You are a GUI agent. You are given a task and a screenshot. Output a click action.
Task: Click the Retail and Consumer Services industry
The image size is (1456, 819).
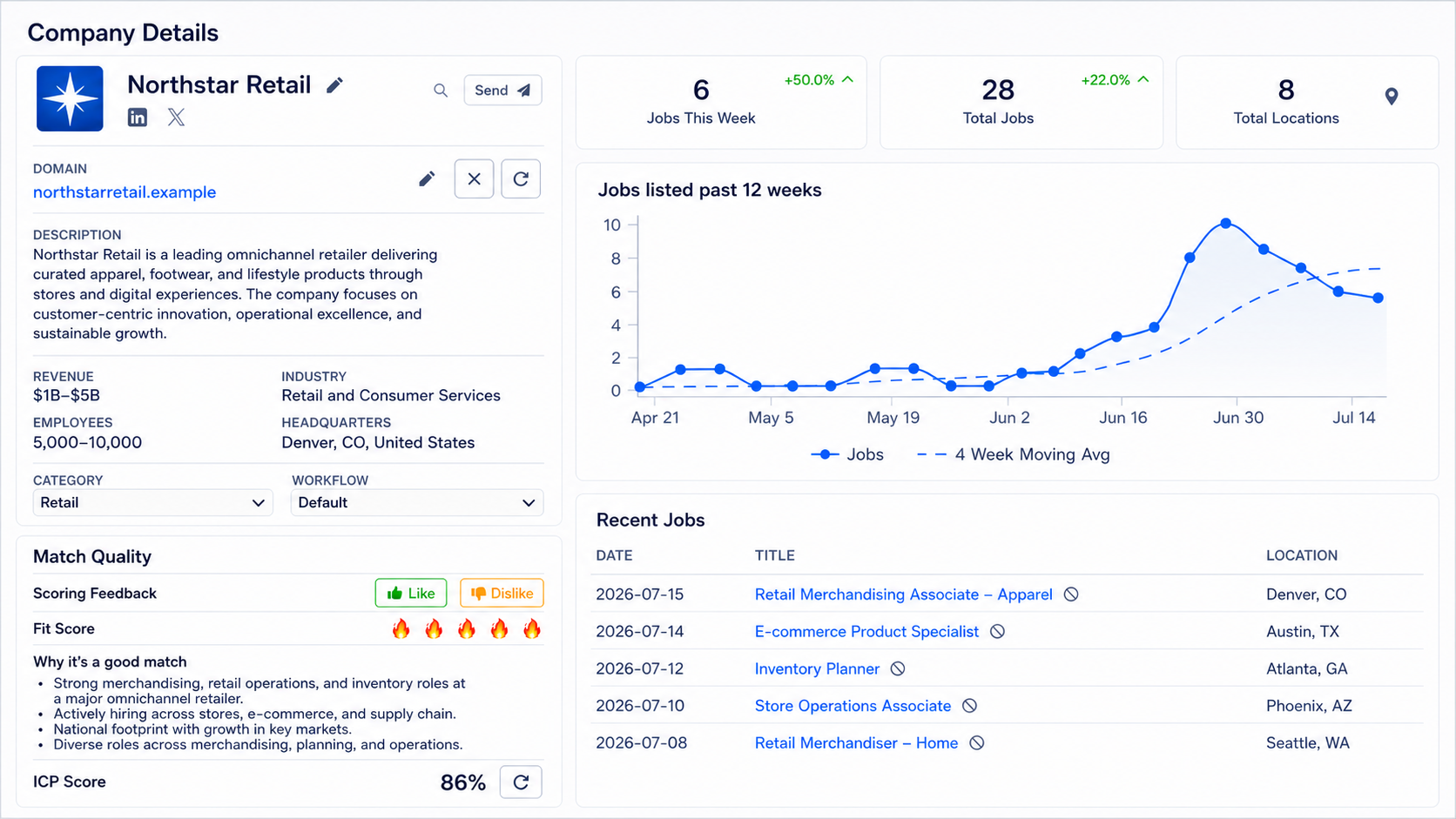(391, 396)
